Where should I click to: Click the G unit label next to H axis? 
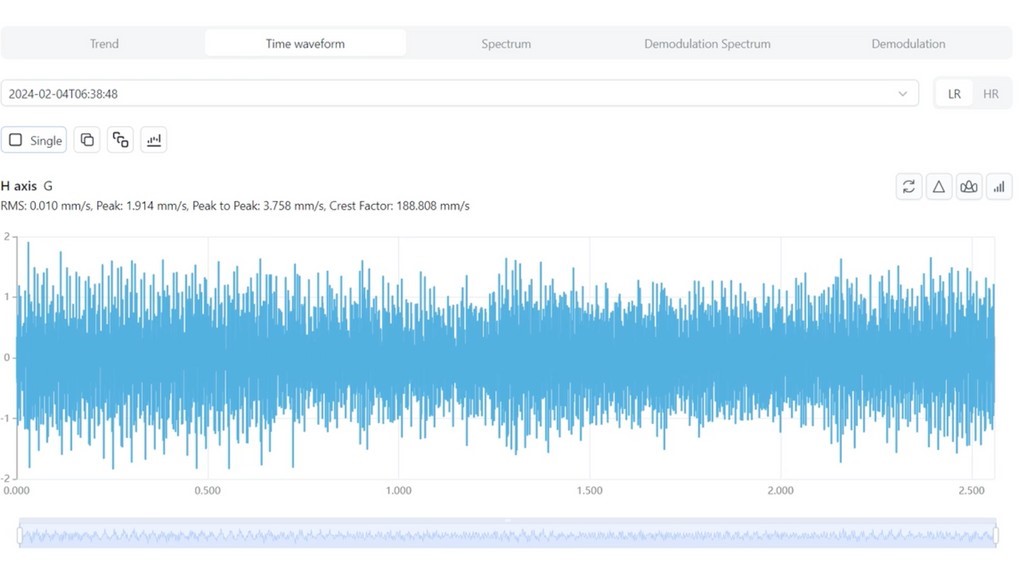[48, 186]
